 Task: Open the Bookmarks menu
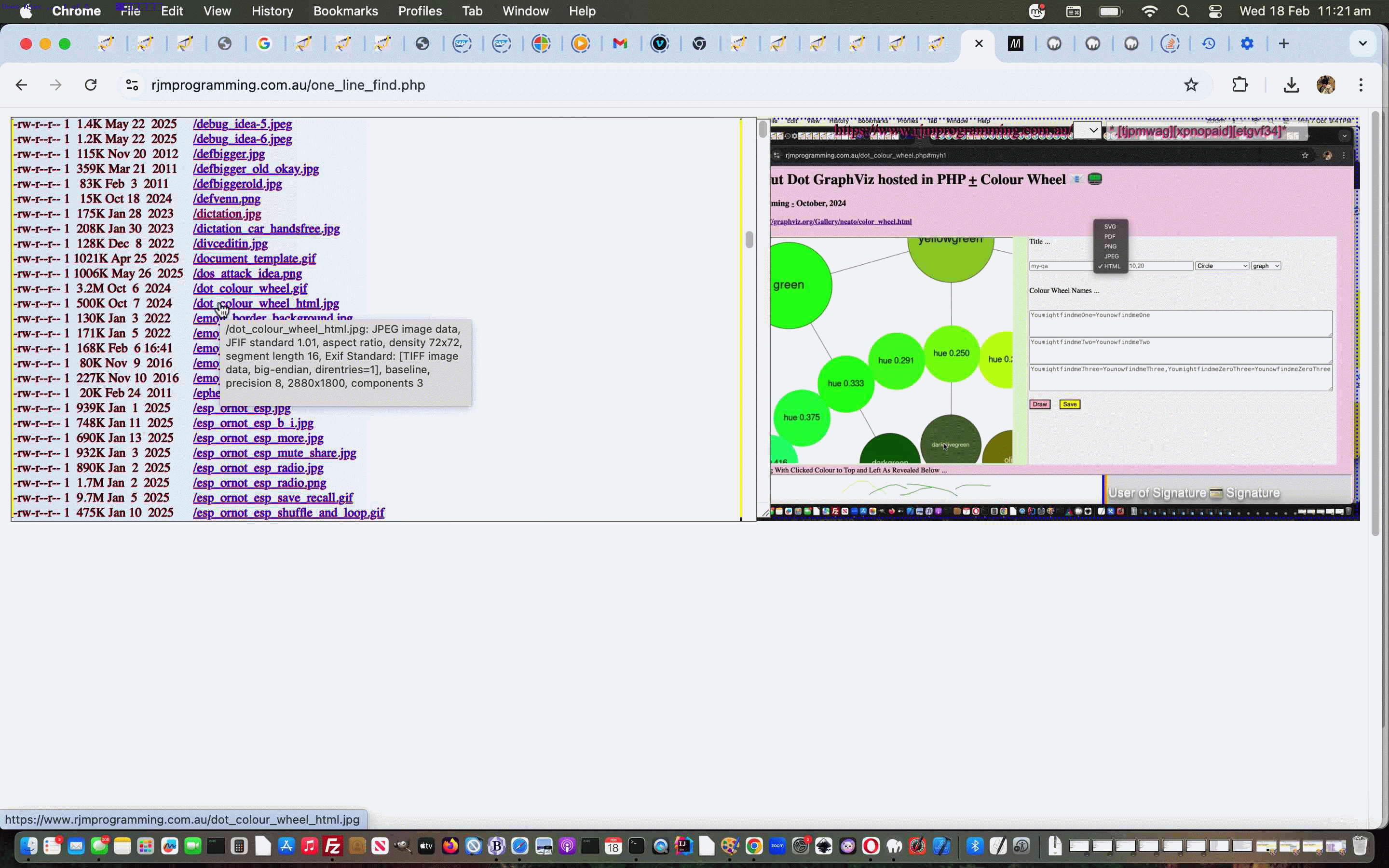point(345,11)
